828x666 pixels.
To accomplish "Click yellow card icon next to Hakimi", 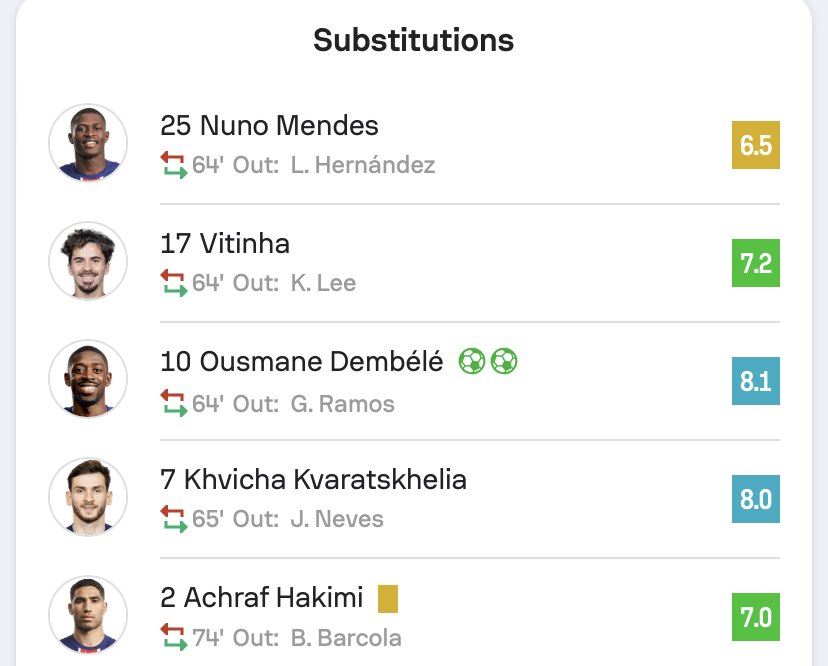I will tap(388, 599).
